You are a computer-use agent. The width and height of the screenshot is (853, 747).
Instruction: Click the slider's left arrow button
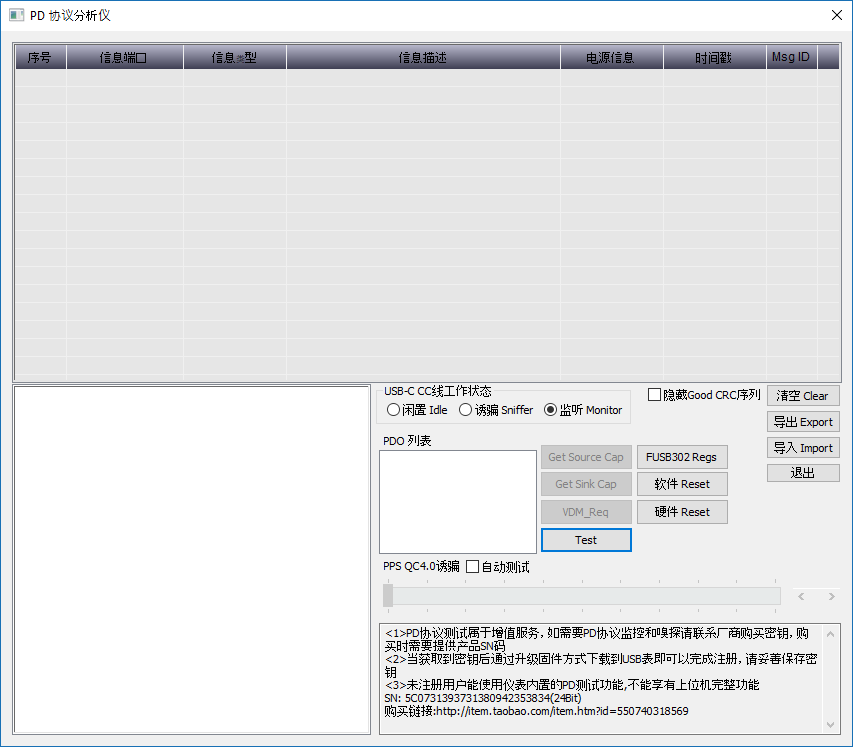click(x=801, y=596)
